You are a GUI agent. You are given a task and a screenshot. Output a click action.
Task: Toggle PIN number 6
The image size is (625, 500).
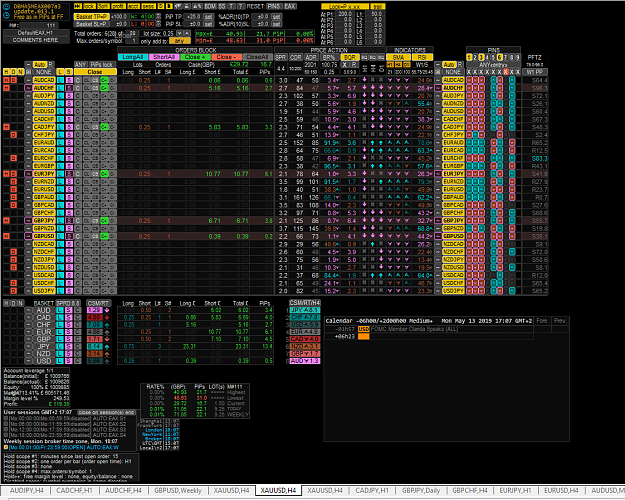click(x=499, y=57)
